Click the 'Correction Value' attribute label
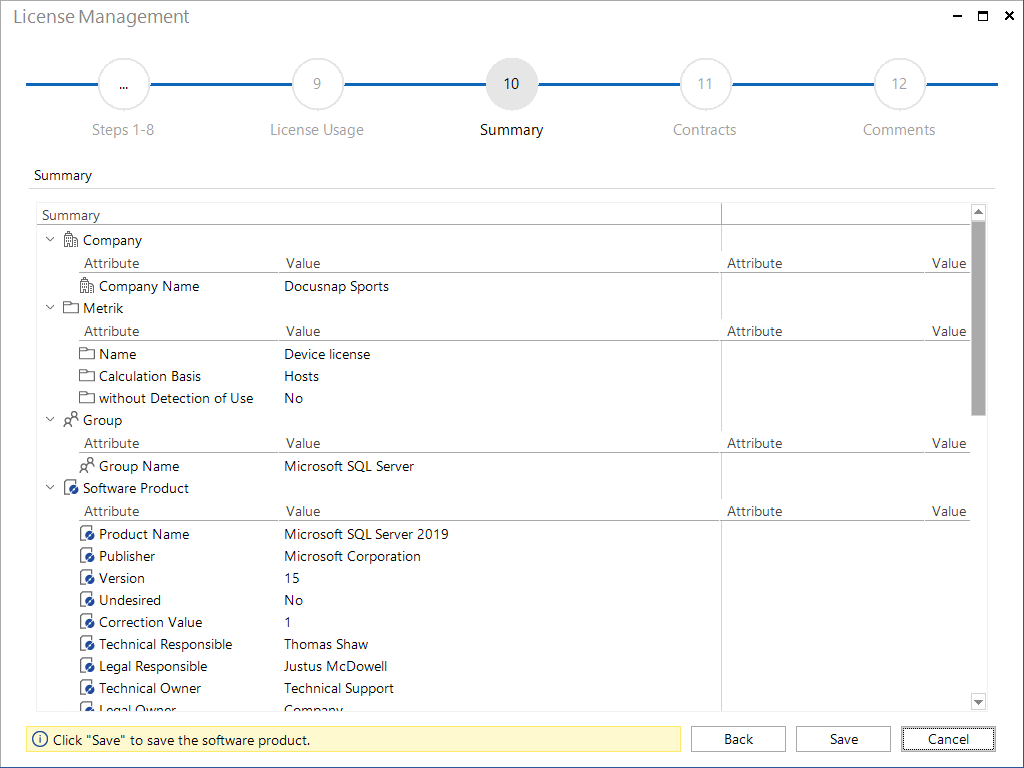Viewport: 1024px width, 768px height. pyautogui.click(x=150, y=622)
